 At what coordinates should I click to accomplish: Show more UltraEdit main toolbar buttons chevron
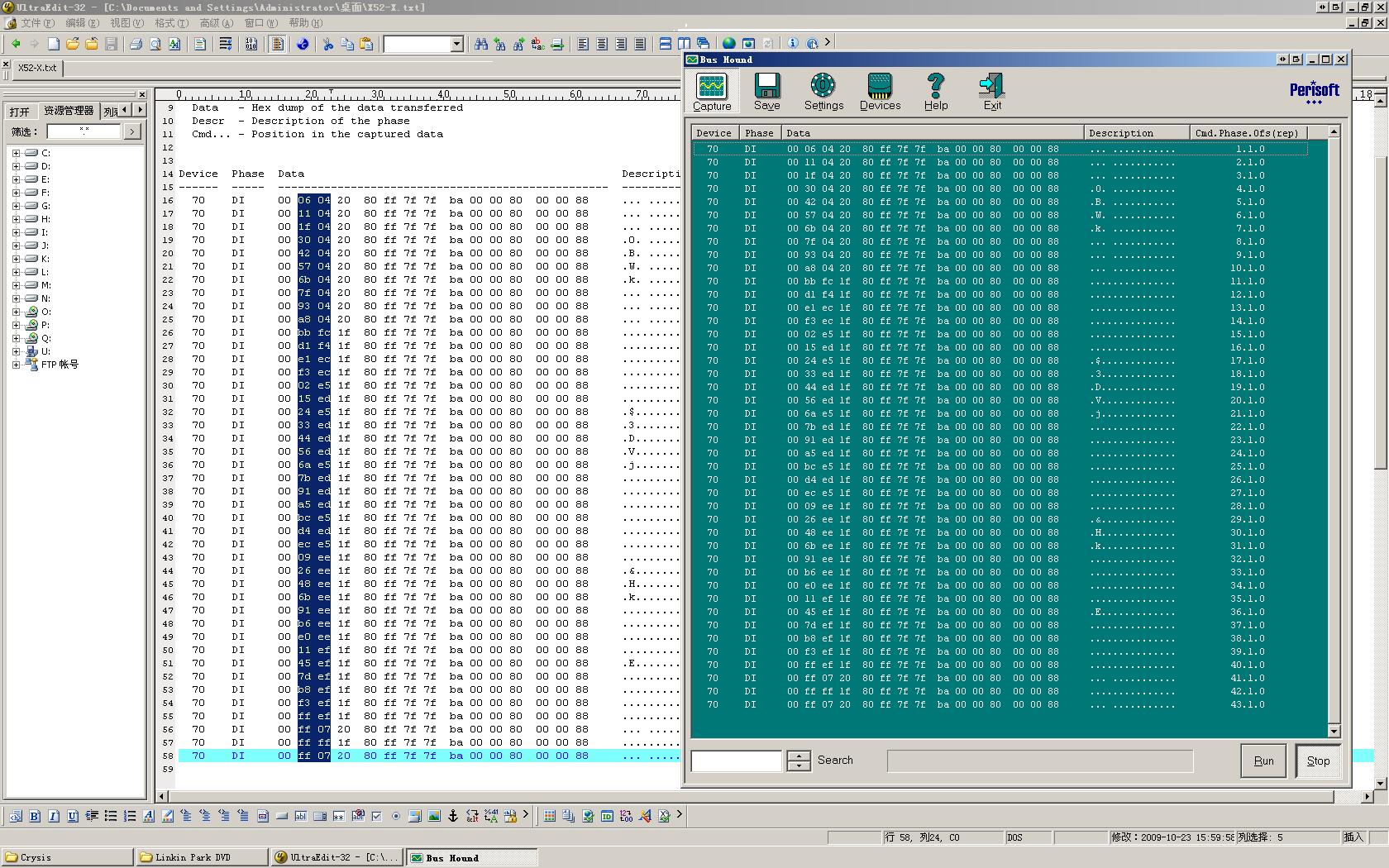[827, 42]
